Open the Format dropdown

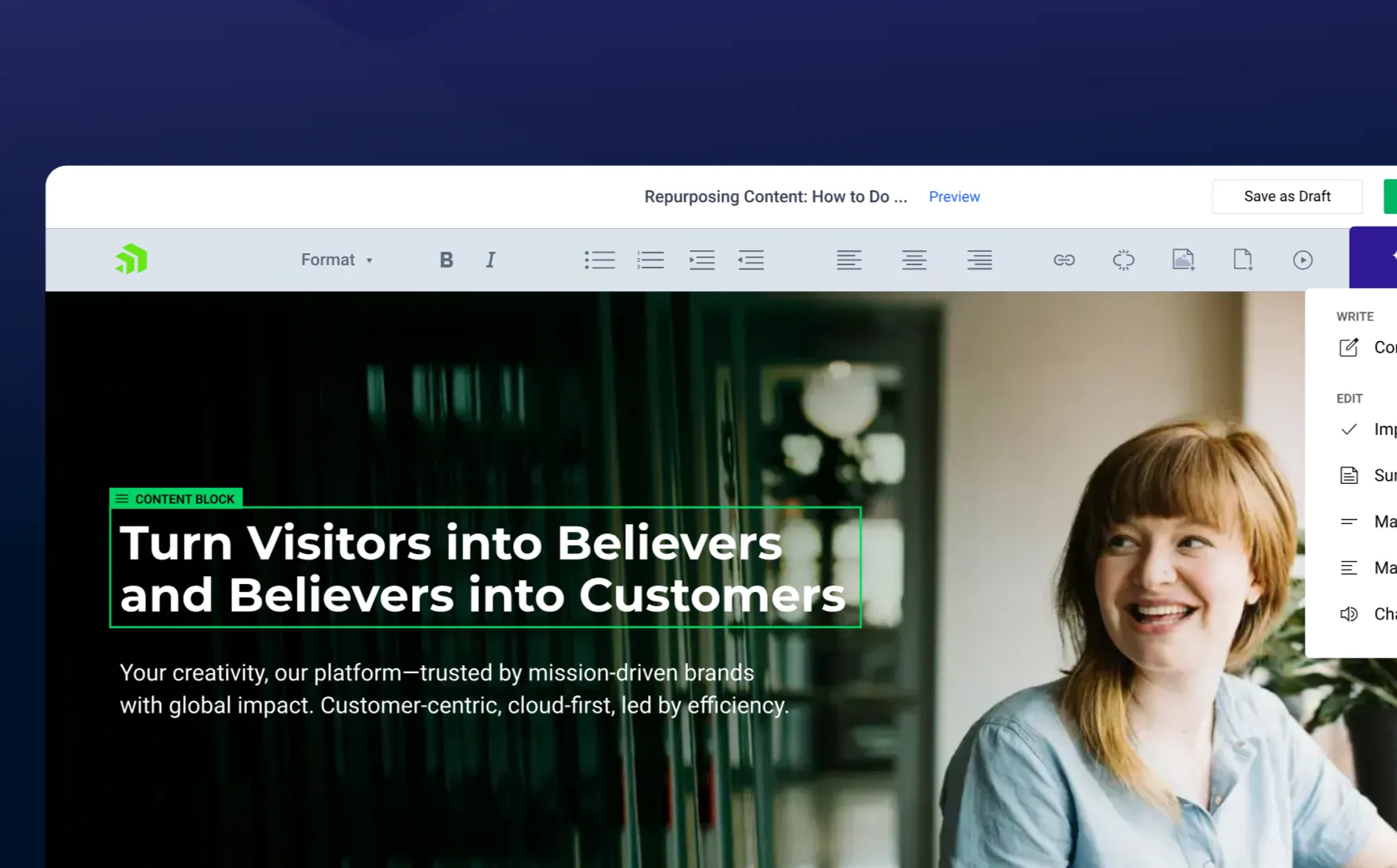click(x=336, y=260)
